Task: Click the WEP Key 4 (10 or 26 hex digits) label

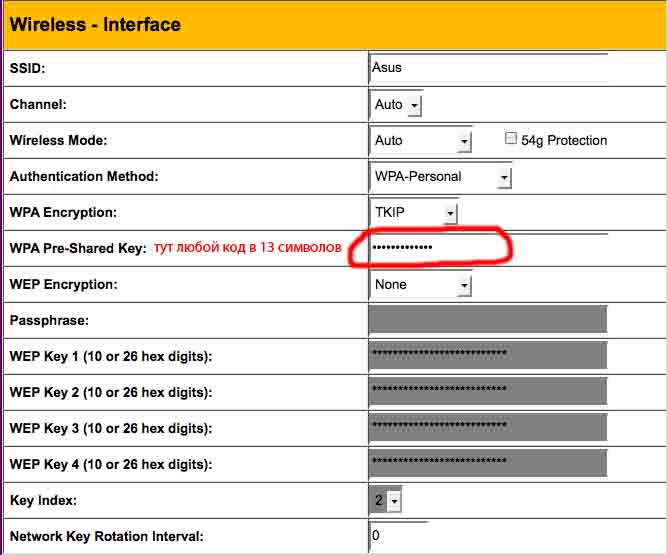Action: pos(111,464)
